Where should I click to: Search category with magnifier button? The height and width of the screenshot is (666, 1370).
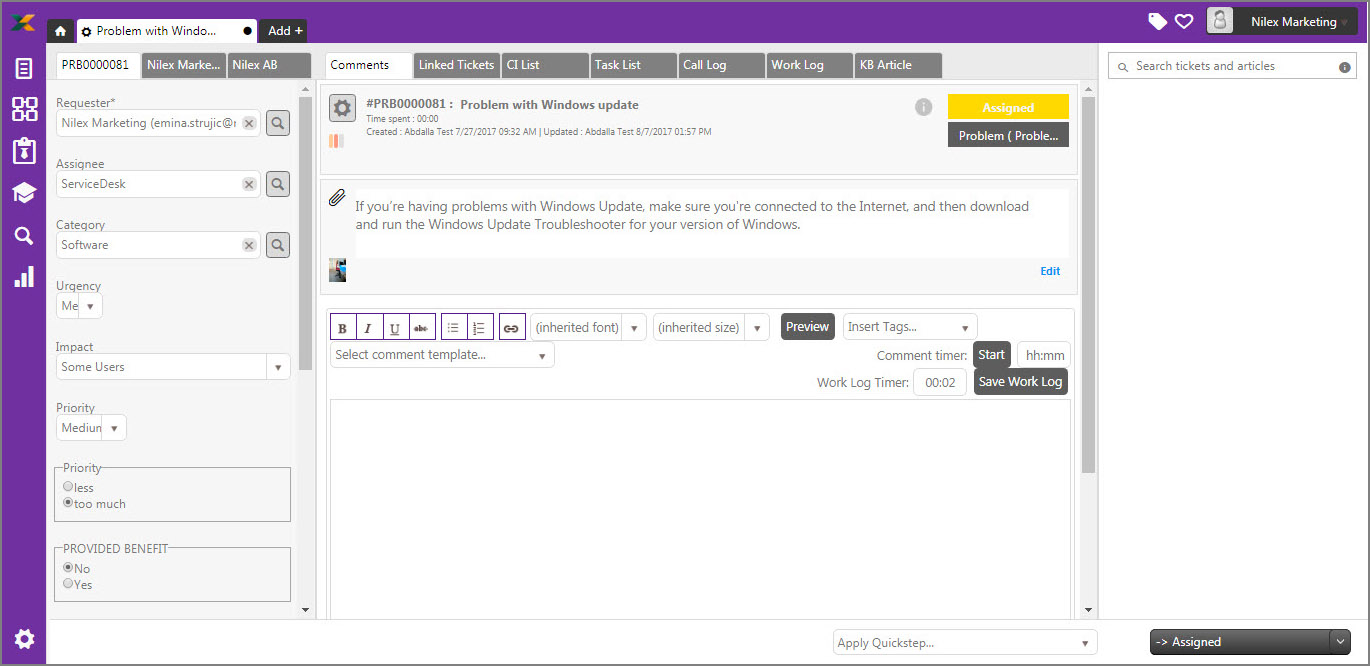[x=278, y=245]
